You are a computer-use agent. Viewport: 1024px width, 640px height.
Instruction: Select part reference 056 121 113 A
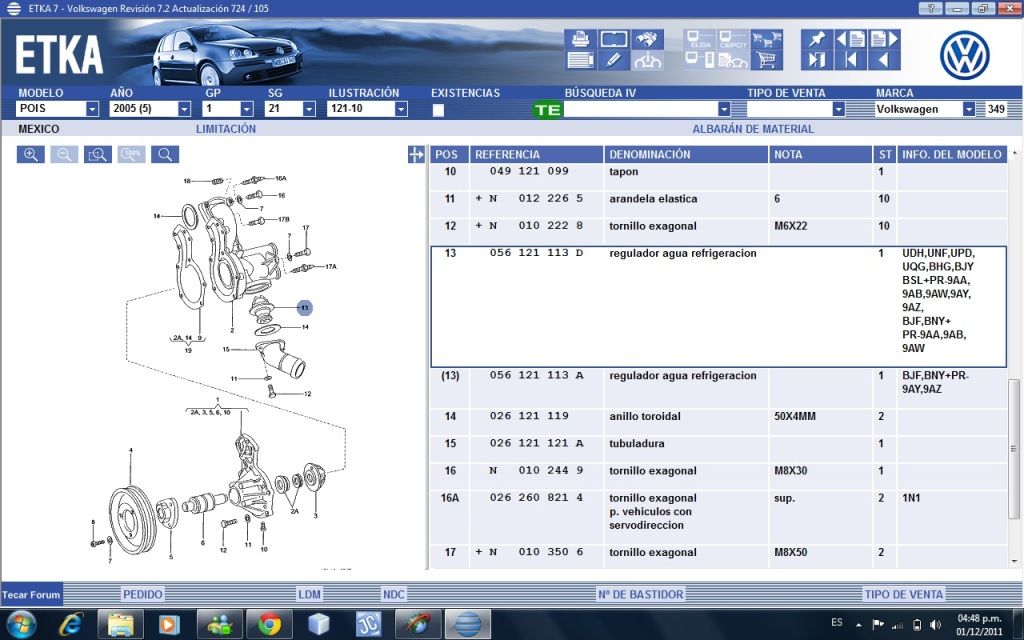(x=537, y=376)
